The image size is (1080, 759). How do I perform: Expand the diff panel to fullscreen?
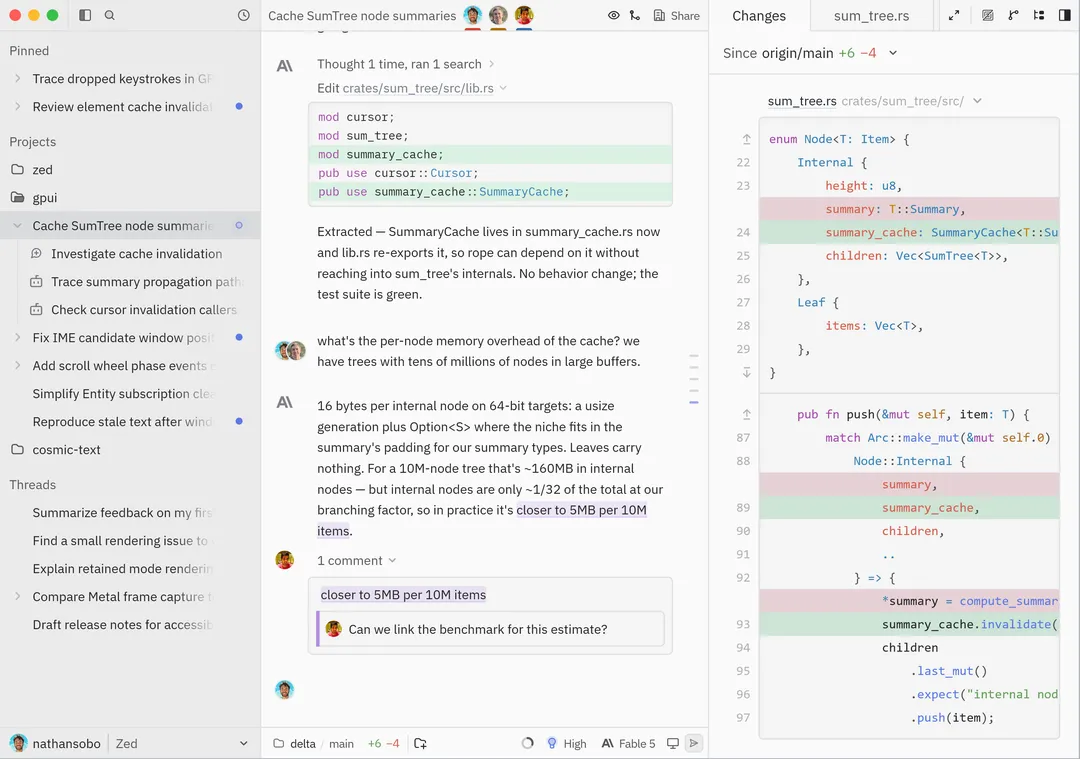tap(954, 15)
